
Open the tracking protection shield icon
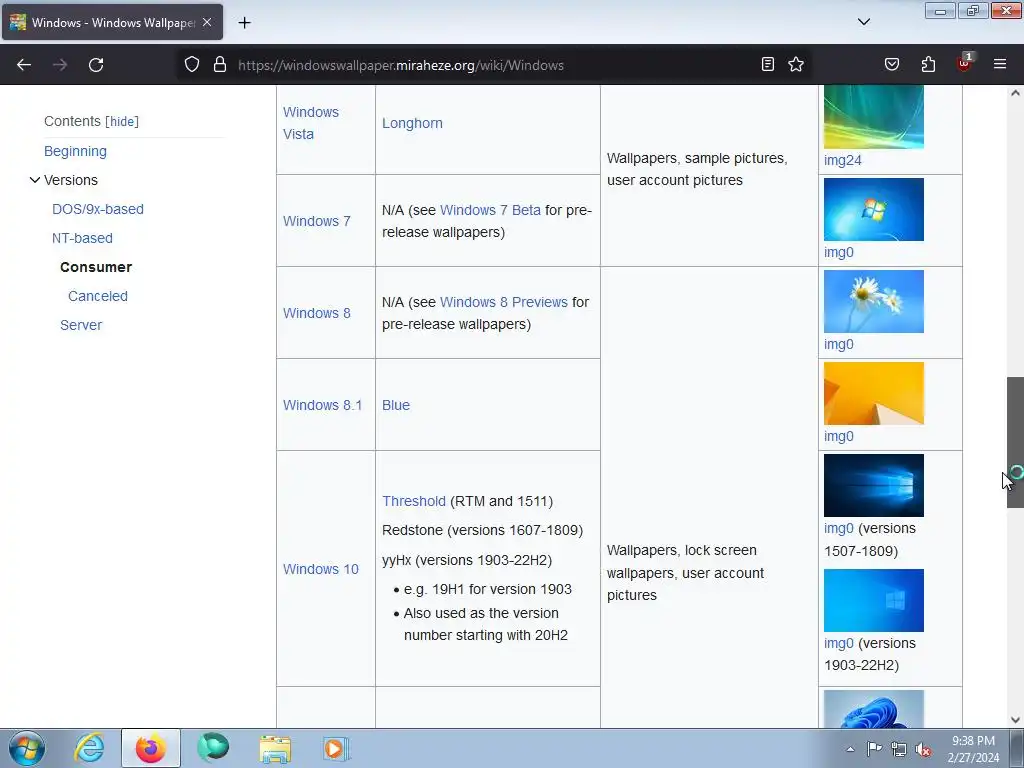click(191, 65)
